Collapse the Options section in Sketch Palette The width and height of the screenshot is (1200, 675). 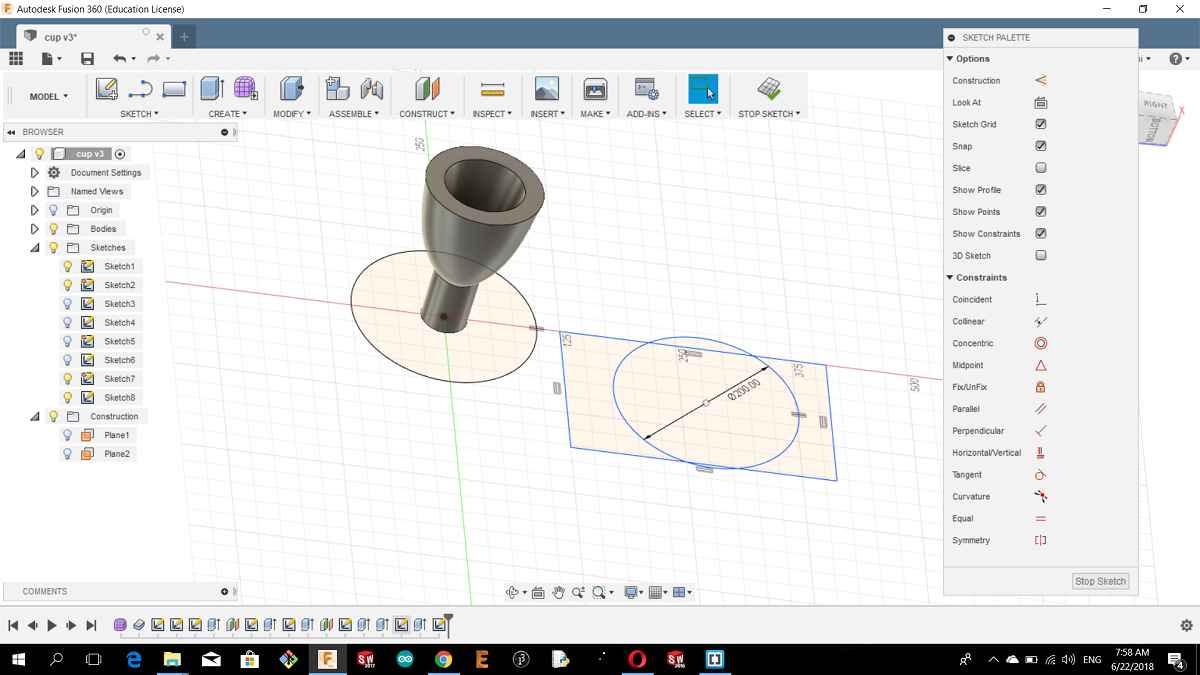tap(950, 59)
